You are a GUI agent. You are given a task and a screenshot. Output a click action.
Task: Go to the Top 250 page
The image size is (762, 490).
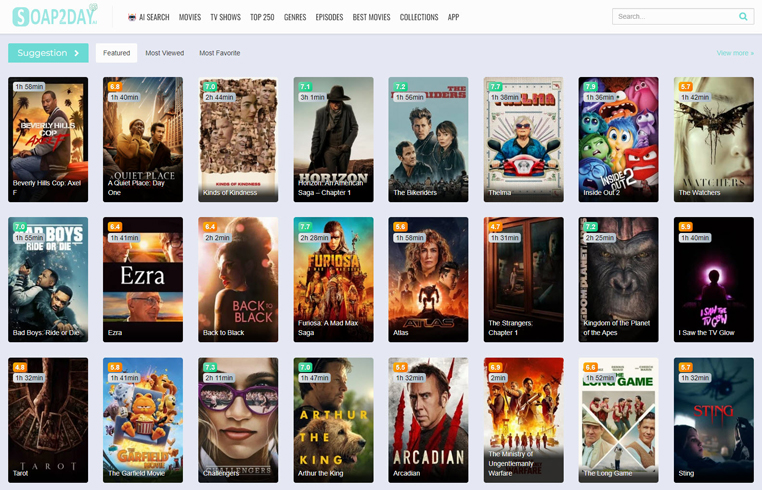[x=262, y=17]
